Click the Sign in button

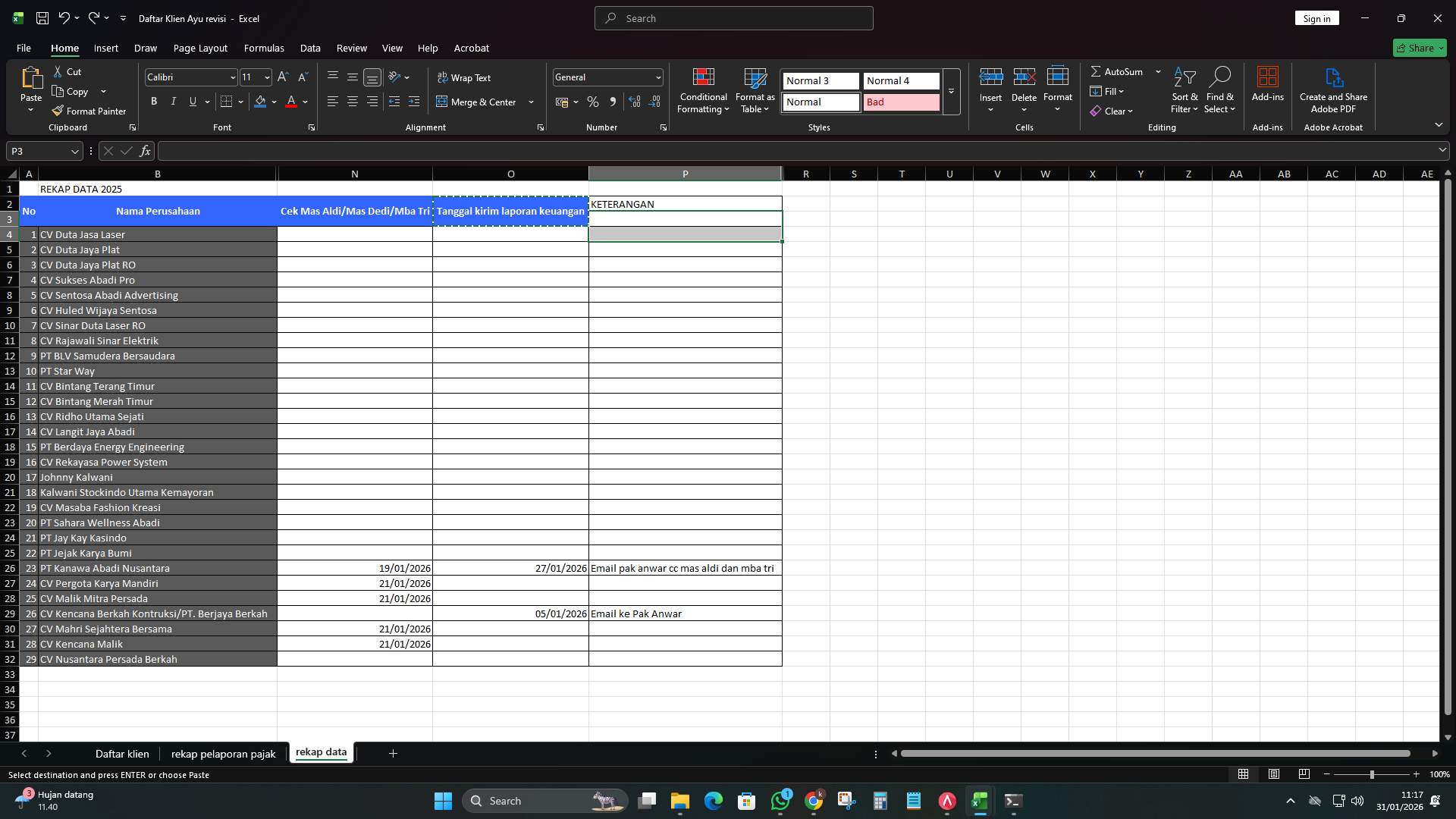tap(1316, 17)
